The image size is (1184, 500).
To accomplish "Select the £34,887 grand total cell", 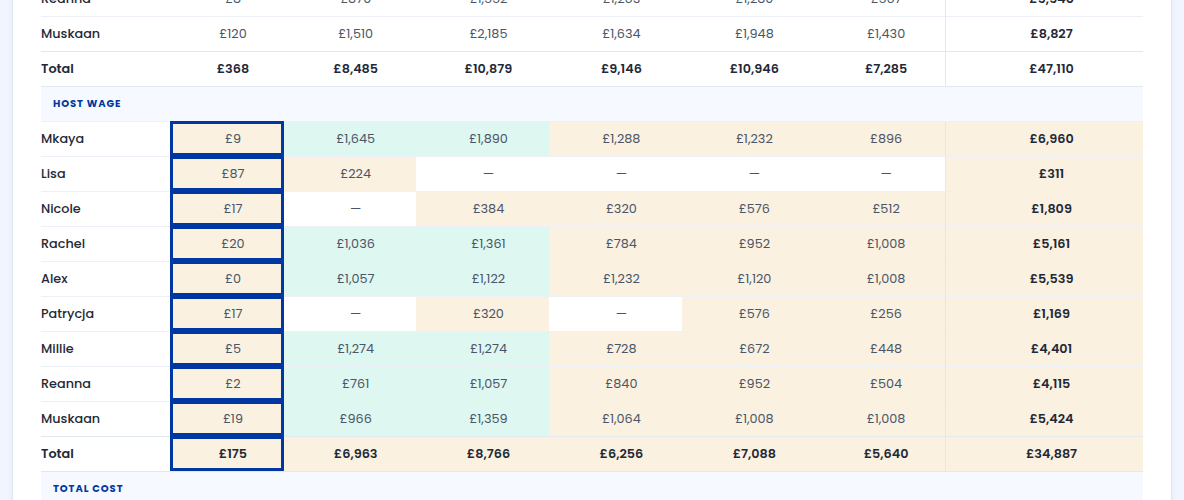I will click(1051, 454).
